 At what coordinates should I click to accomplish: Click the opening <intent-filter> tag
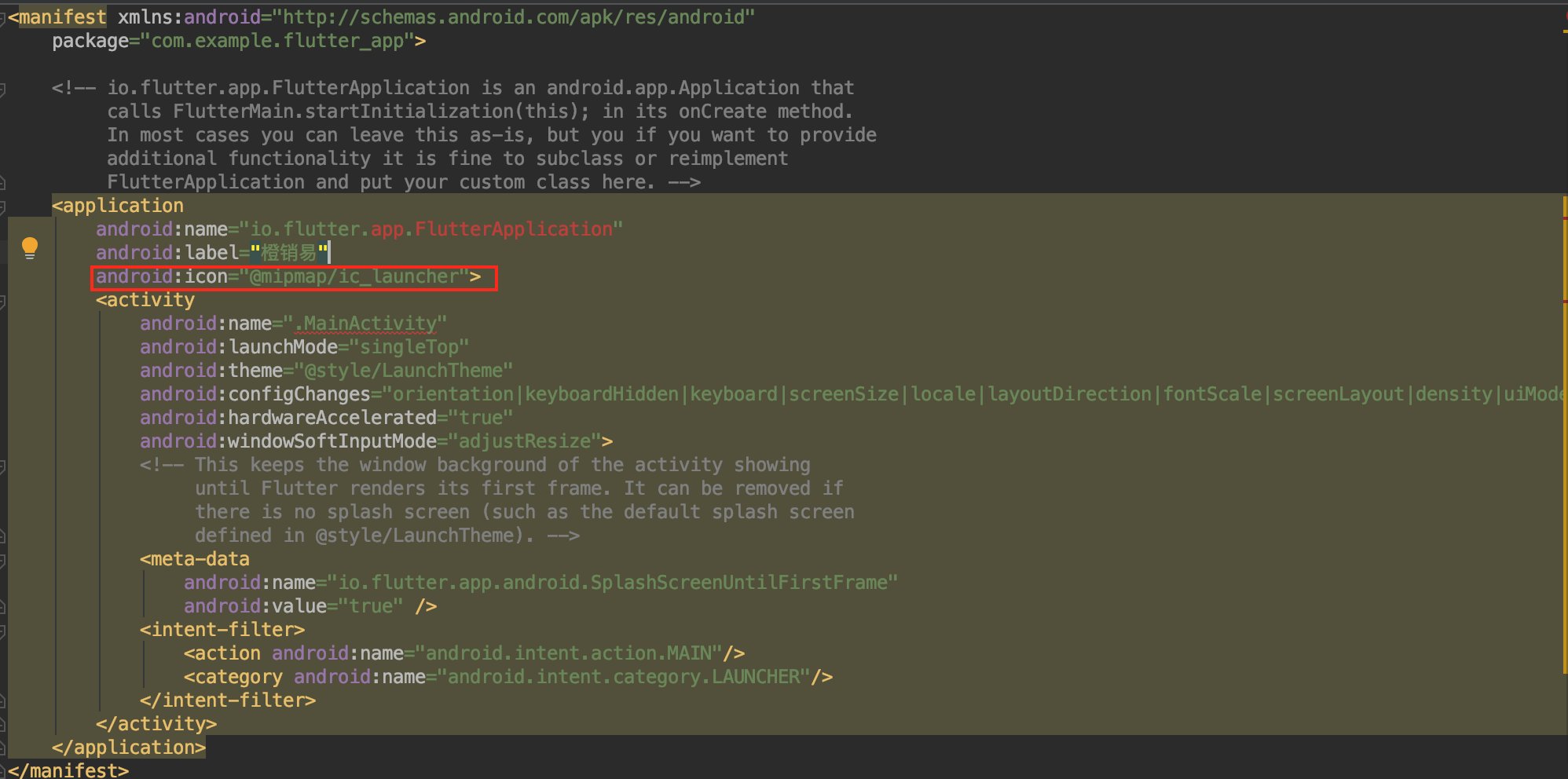222,630
